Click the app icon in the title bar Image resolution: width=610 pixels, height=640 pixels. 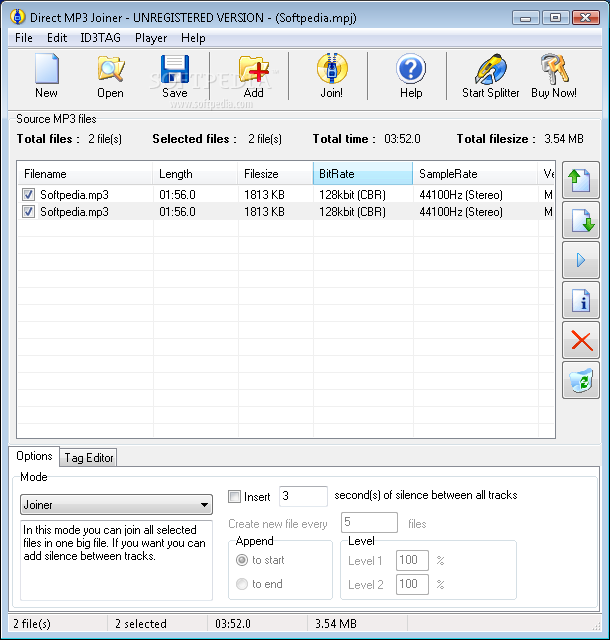click(x=18, y=17)
